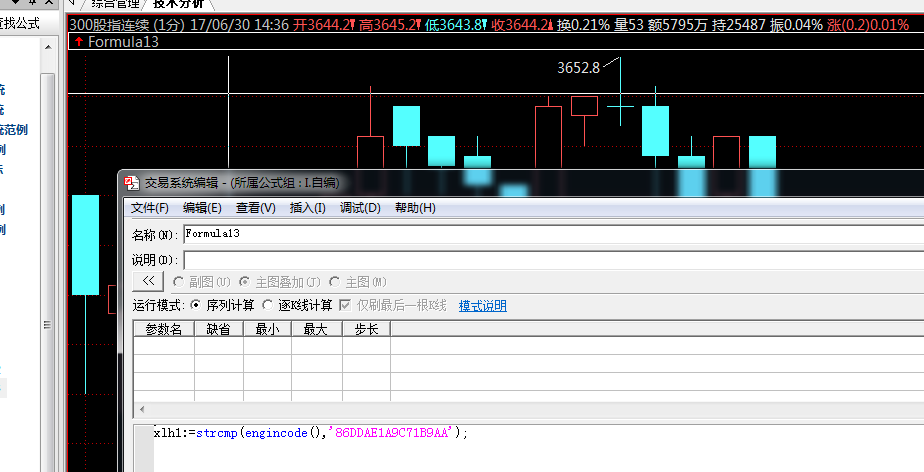
Task: Click the strcmp formula line in code editor
Action: [310, 433]
